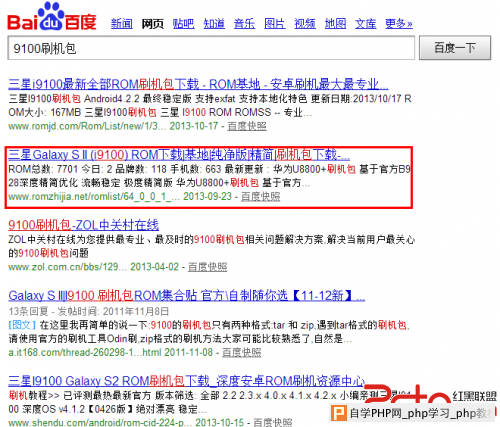This screenshot has width=500, height=427.
Task: Open 百度快照 for the romjd.com result
Action: tap(247, 126)
